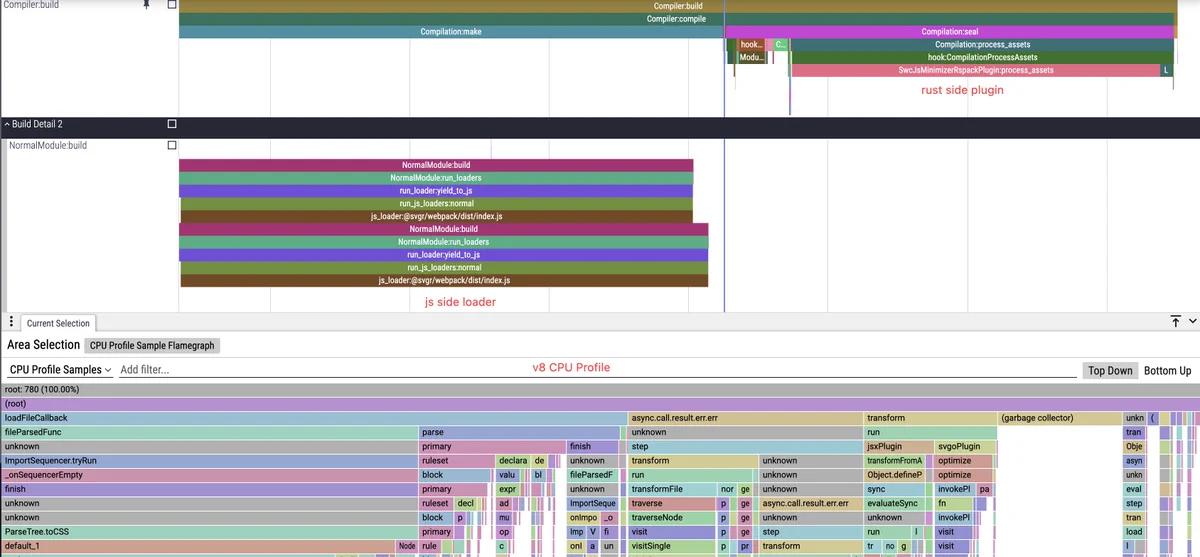Select the visitSingle flamegraph node
This screenshot has width=1200, height=557.
(x=672, y=546)
